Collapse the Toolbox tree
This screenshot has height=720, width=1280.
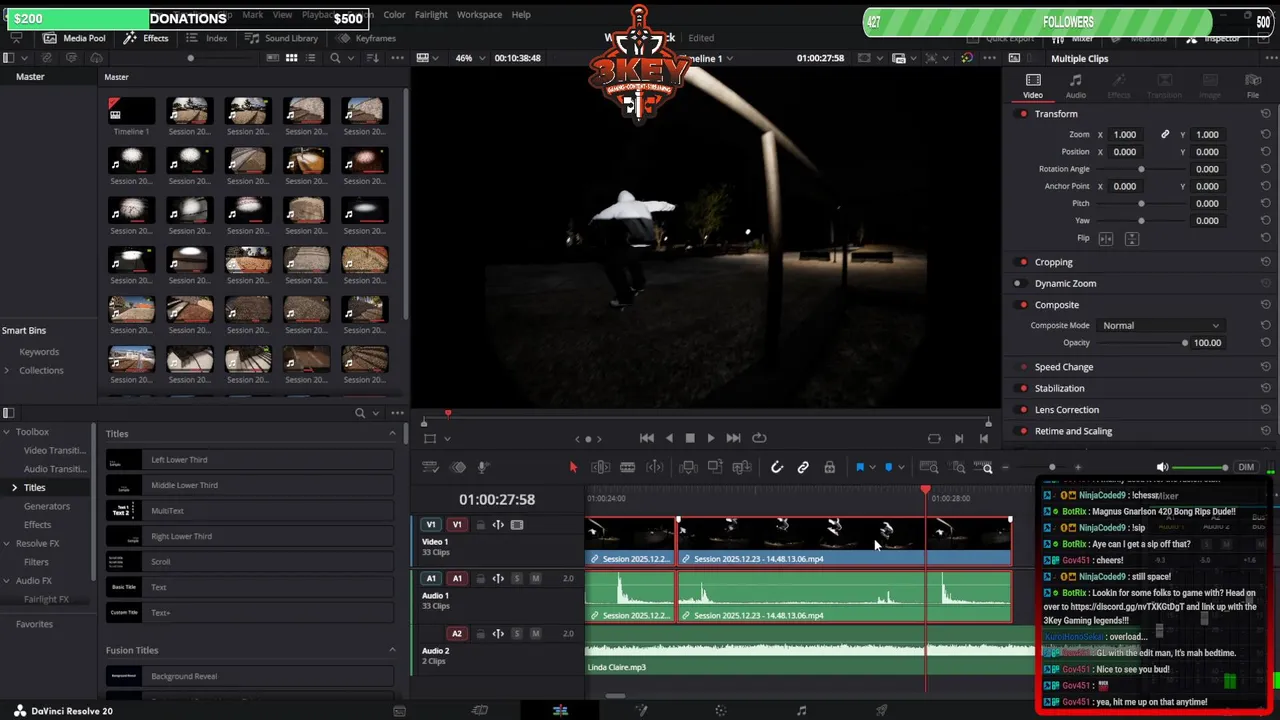coord(7,432)
